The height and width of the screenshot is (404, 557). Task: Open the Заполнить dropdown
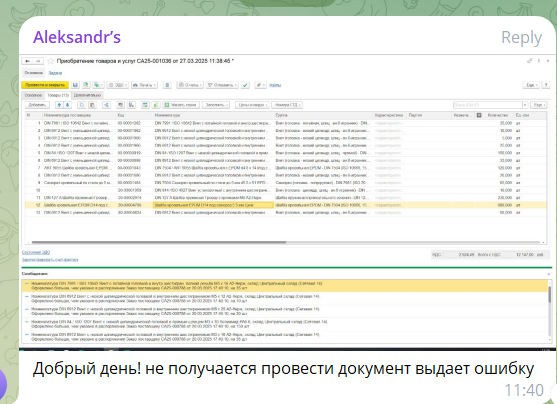(216, 105)
